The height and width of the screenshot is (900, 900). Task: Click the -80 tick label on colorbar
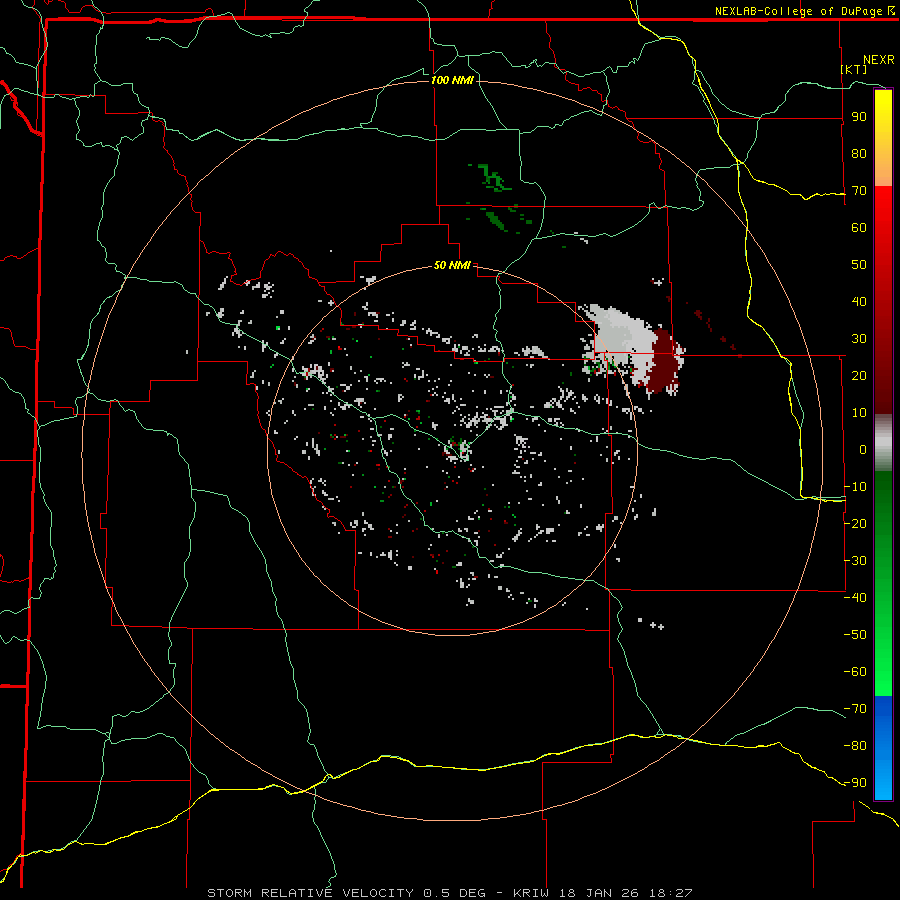coord(855,746)
